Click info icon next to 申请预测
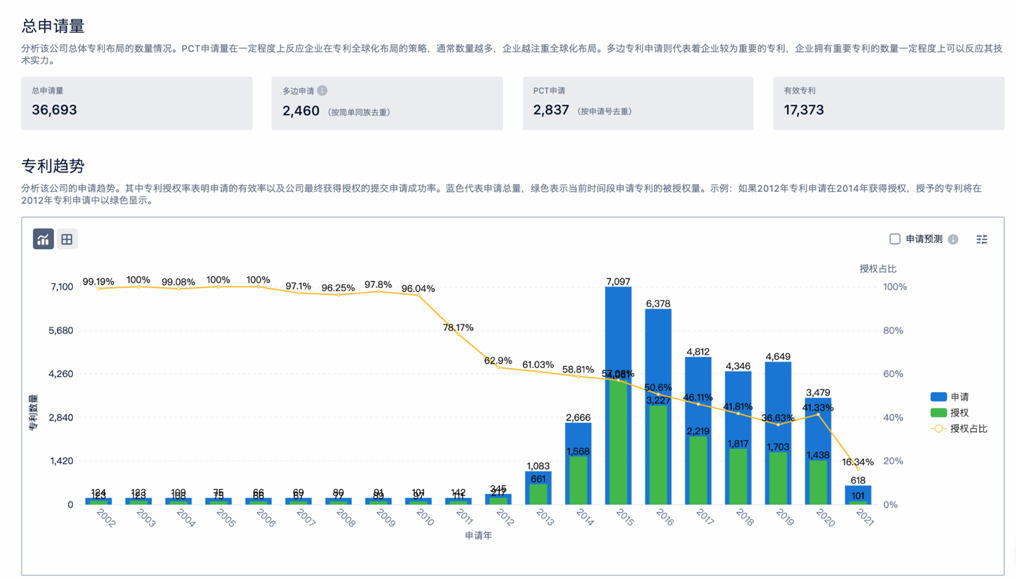 (x=953, y=239)
